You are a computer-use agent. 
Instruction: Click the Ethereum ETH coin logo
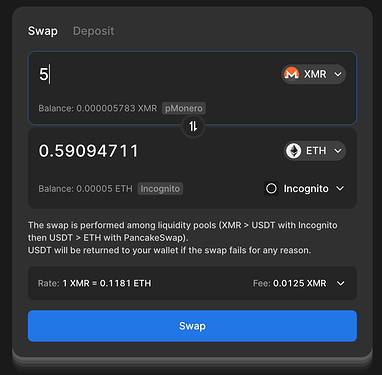click(x=294, y=151)
